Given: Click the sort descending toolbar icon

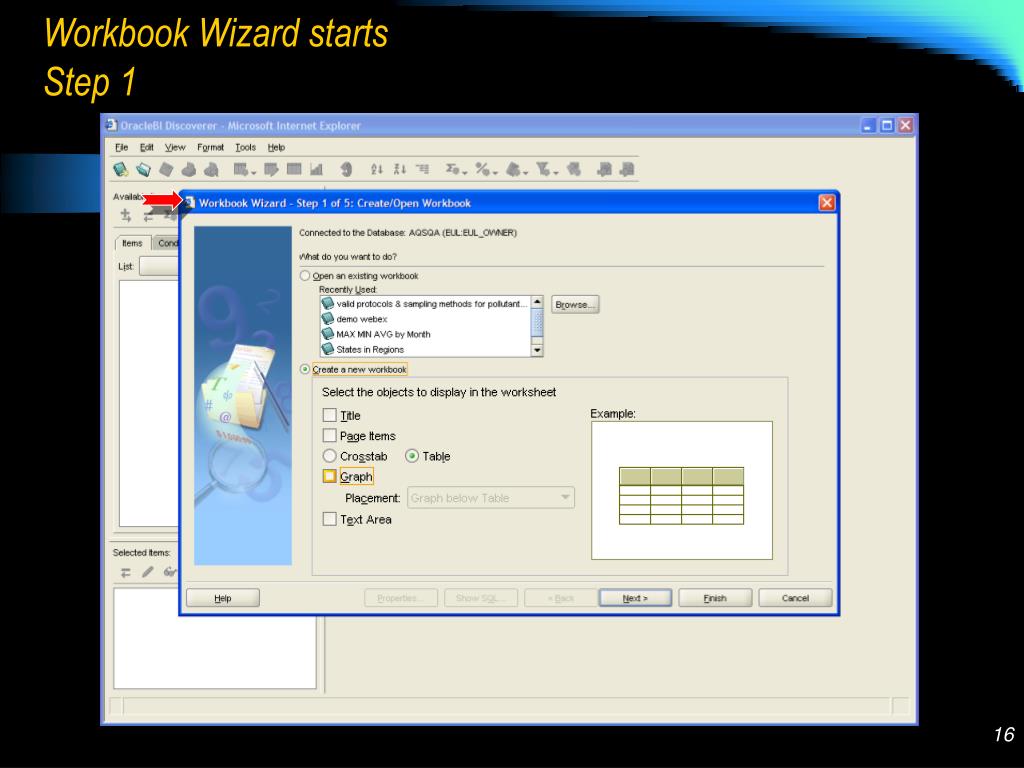Looking at the screenshot, I should tap(400, 169).
